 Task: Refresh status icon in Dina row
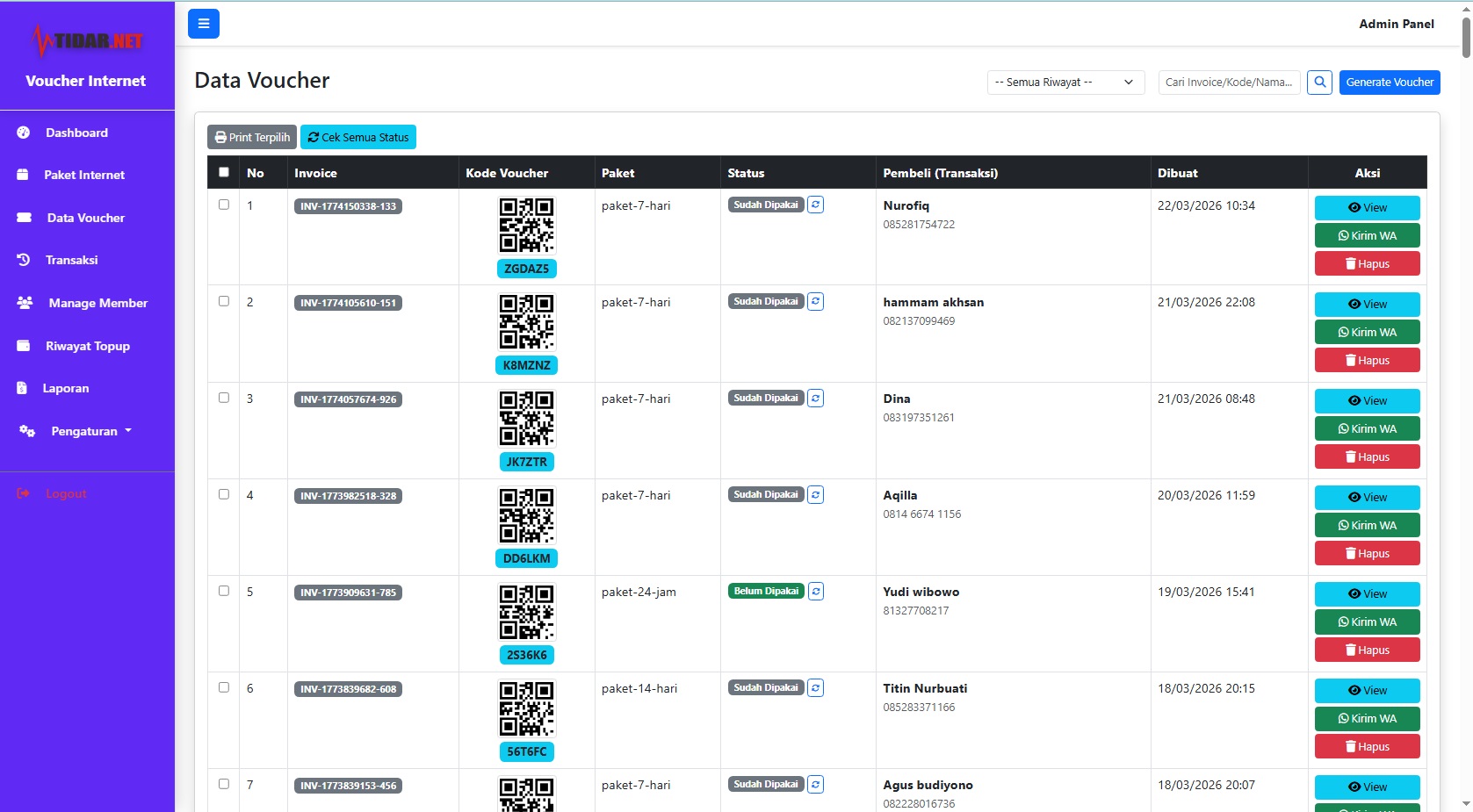point(815,398)
